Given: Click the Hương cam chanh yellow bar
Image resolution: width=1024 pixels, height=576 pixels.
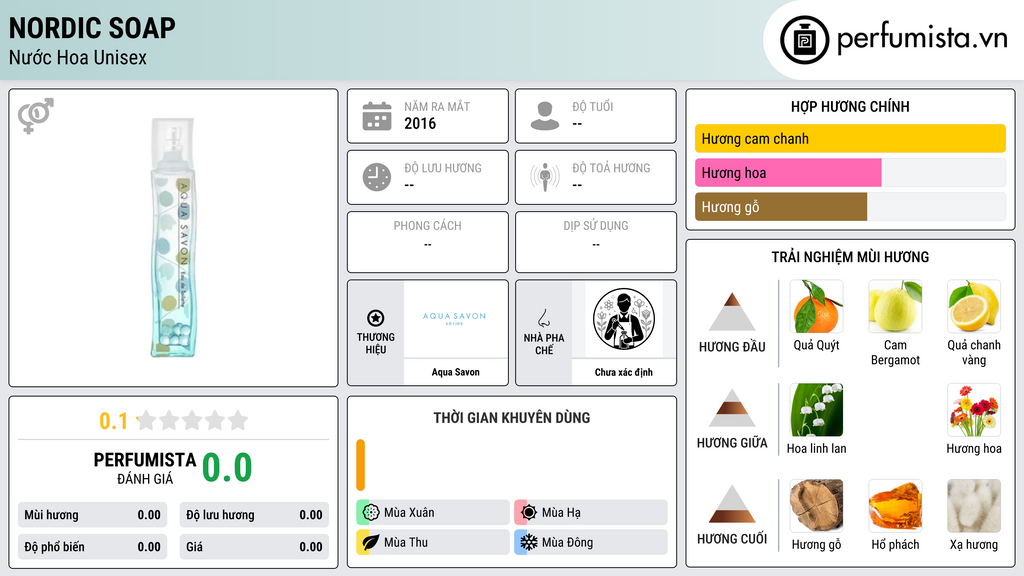Looking at the screenshot, I should pyautogui.click(x=850, y=138).
